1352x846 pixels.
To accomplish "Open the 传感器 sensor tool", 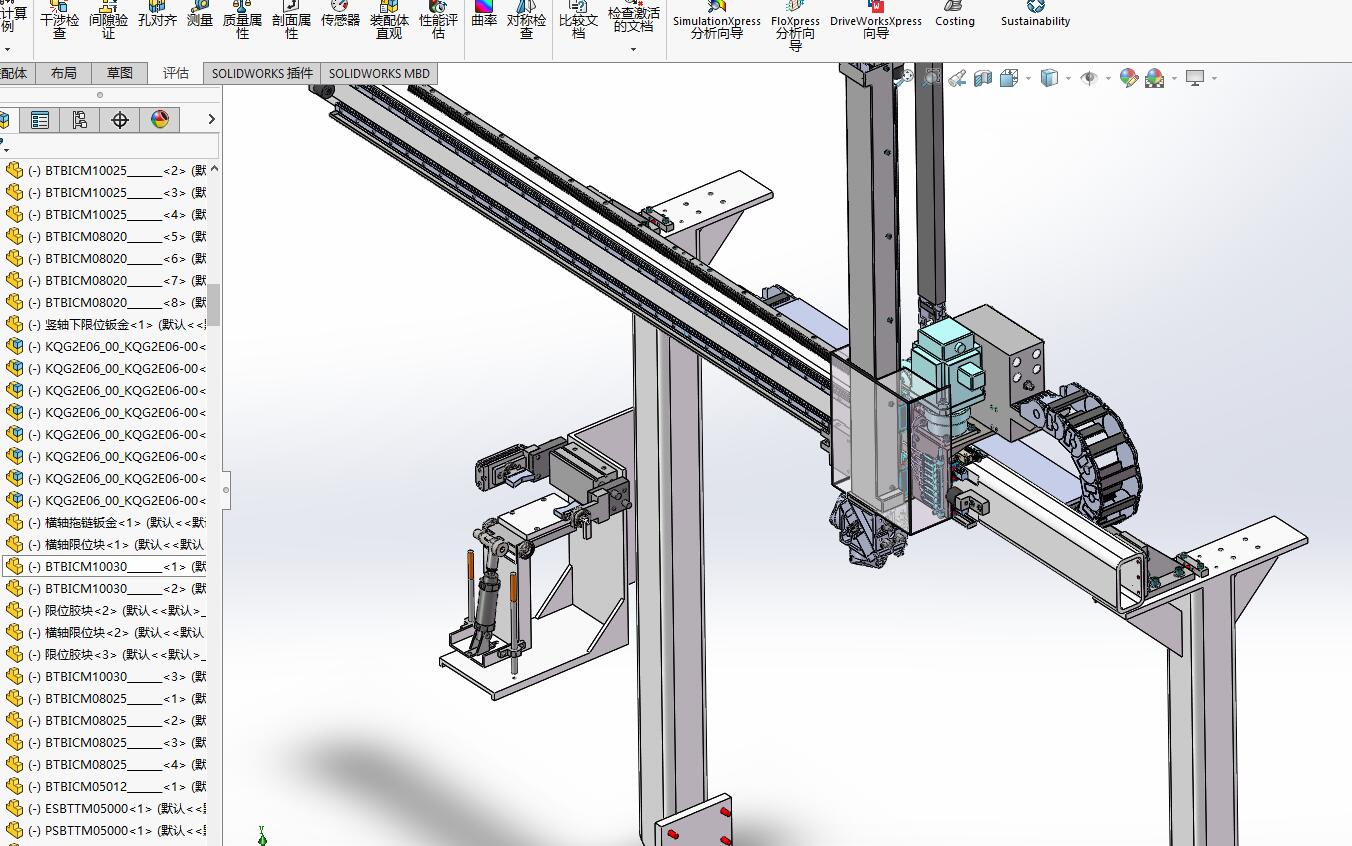I will point(340,15).
